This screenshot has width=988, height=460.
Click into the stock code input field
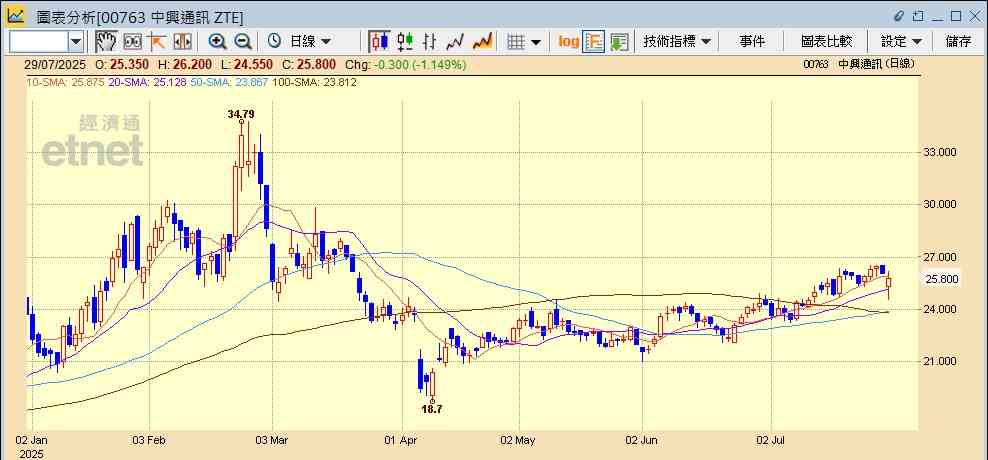coord(38,42)
